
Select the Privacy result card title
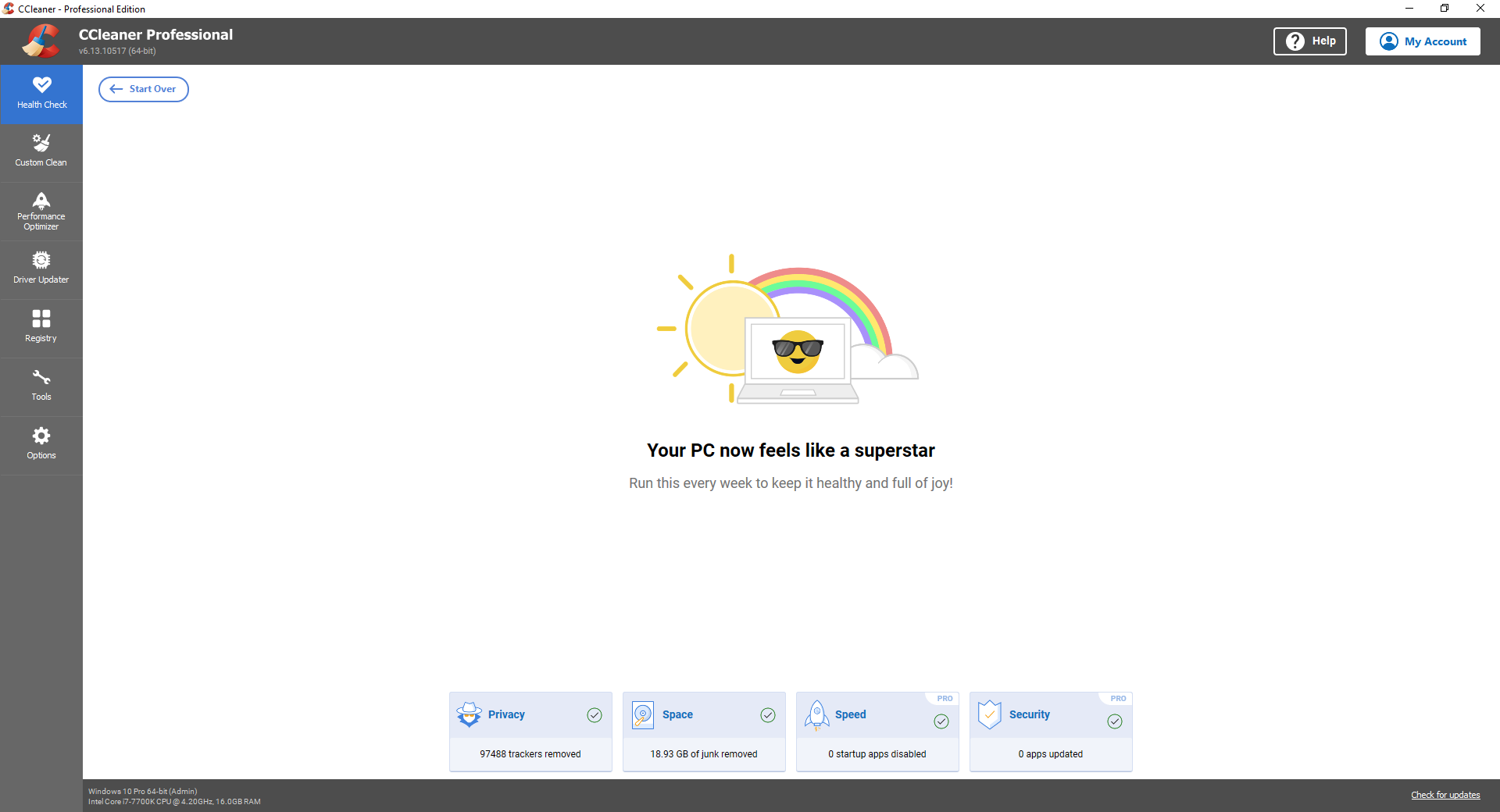point(506,714)
